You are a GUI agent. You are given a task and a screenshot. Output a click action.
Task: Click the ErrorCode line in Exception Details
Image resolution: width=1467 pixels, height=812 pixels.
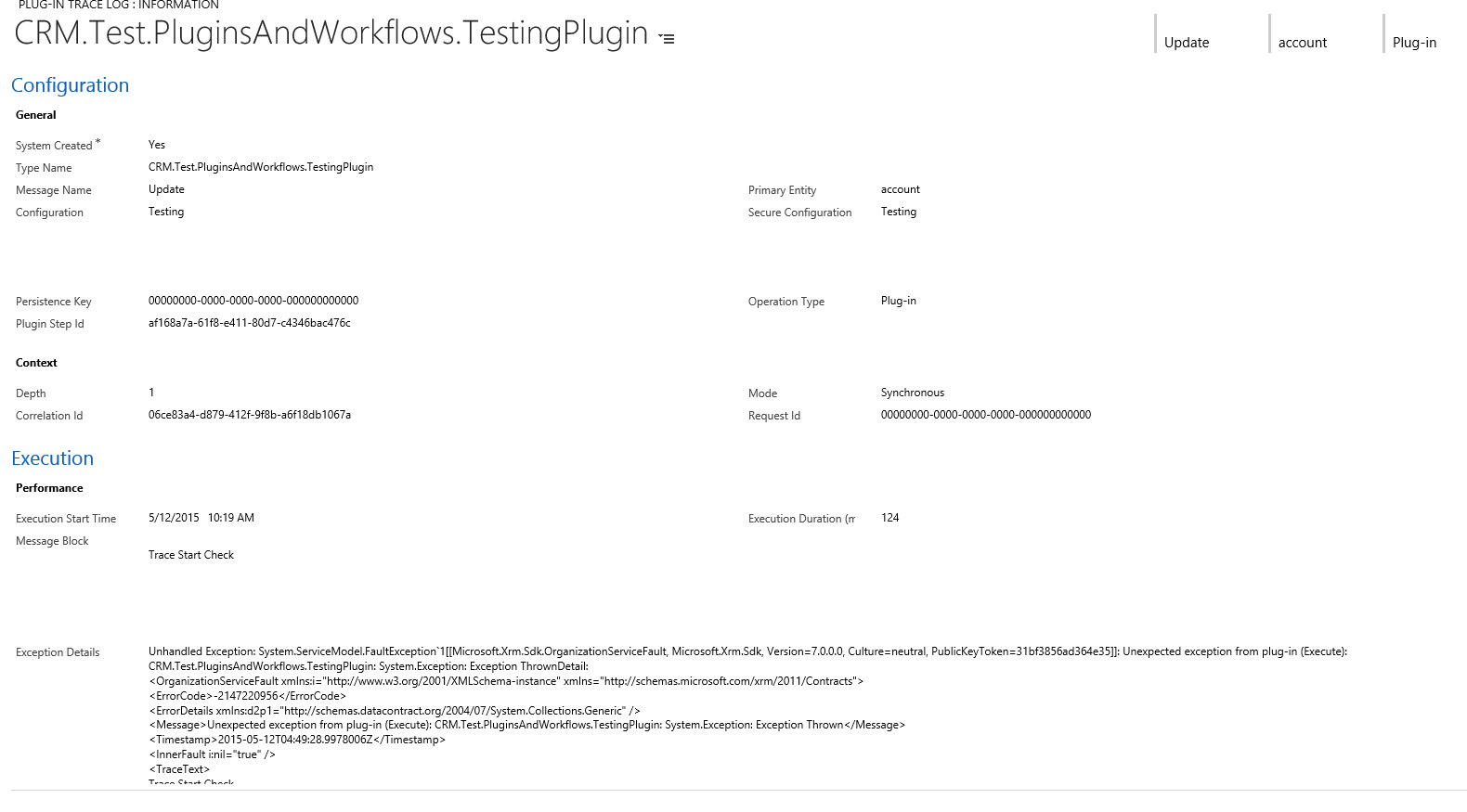coord(247,696)
